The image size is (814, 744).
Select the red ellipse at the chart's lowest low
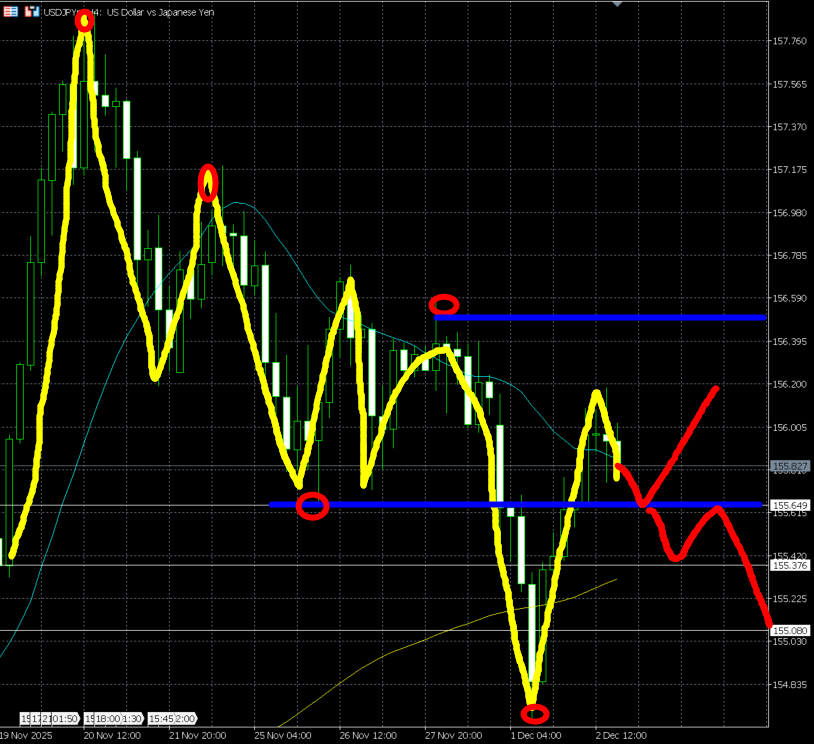(x=535, y=713)
